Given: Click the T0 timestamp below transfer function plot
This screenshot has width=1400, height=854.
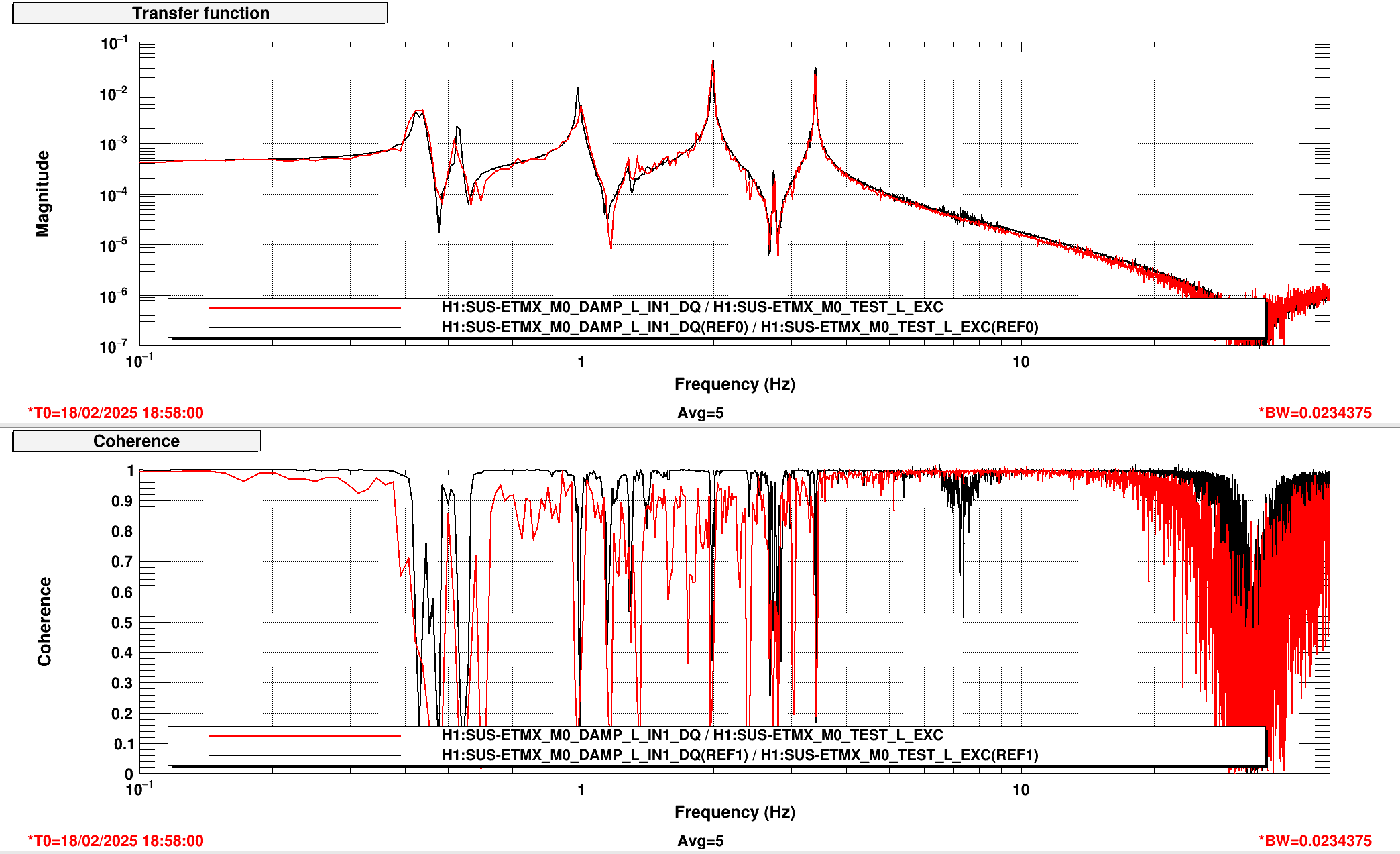Looking at the screenshot, I should click(115, 413).
